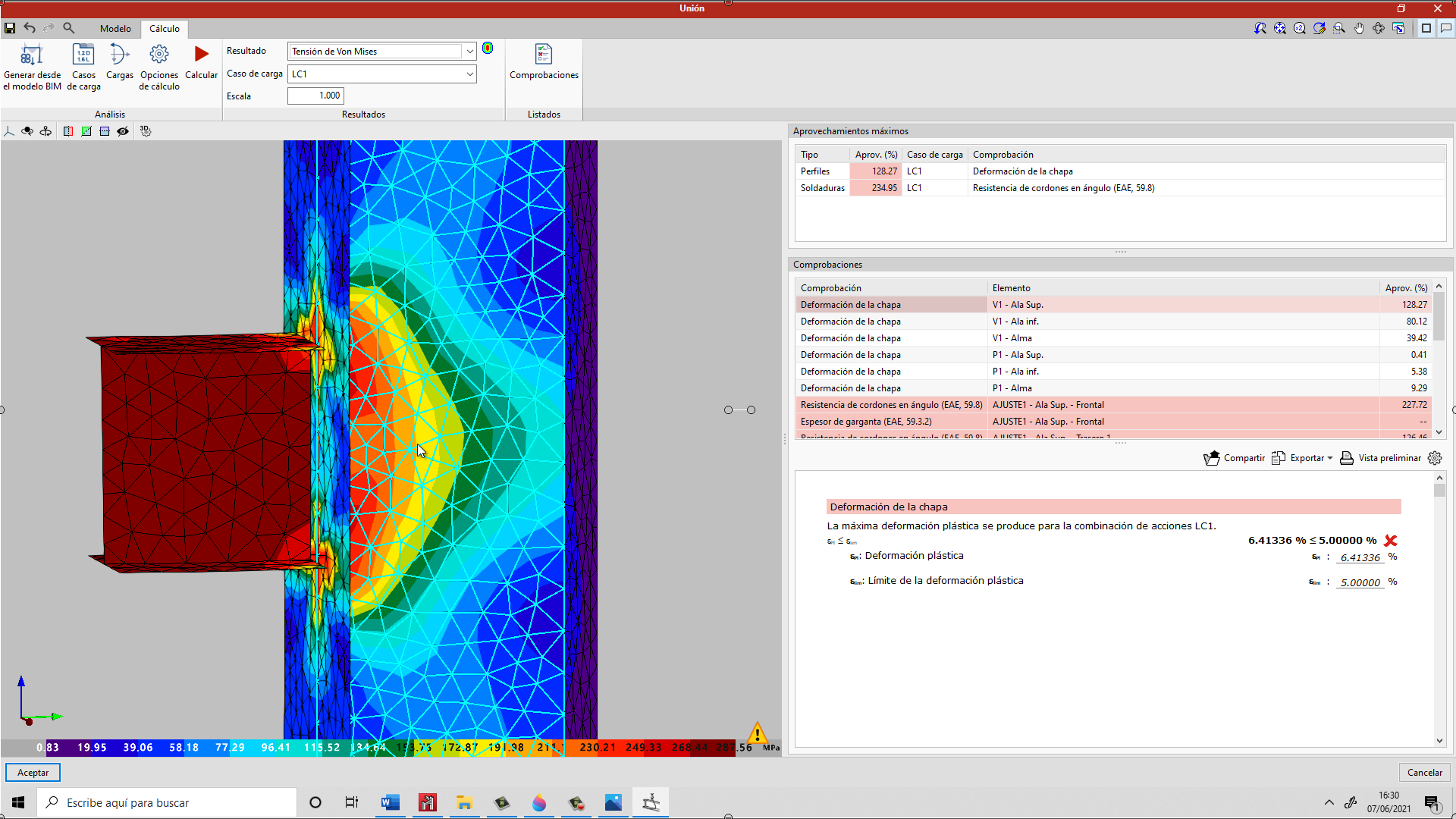Switch to the Modelo tab

tap(115, 29)
